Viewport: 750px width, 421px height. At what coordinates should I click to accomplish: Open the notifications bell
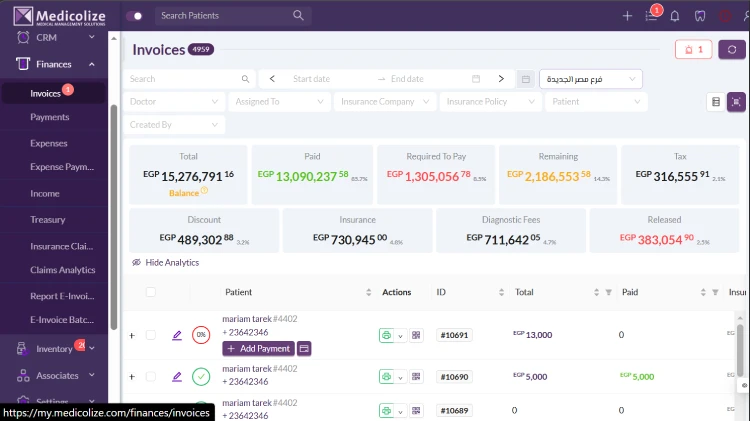click(x=675, y=16)
